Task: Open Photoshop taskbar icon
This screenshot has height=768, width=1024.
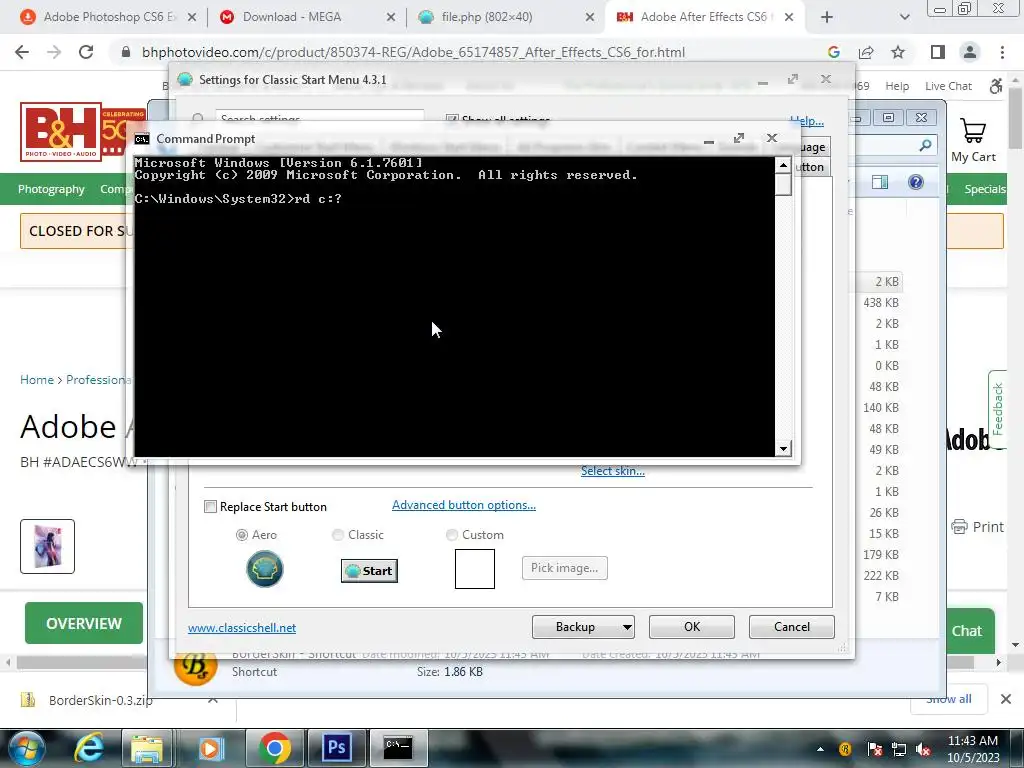Action: click(x=336, y=747)
